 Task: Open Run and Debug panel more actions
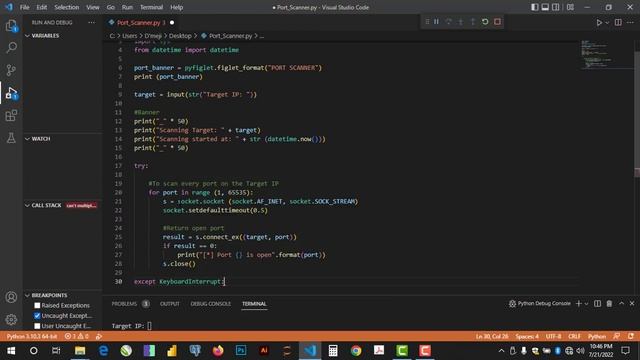[x=91, y=22]
